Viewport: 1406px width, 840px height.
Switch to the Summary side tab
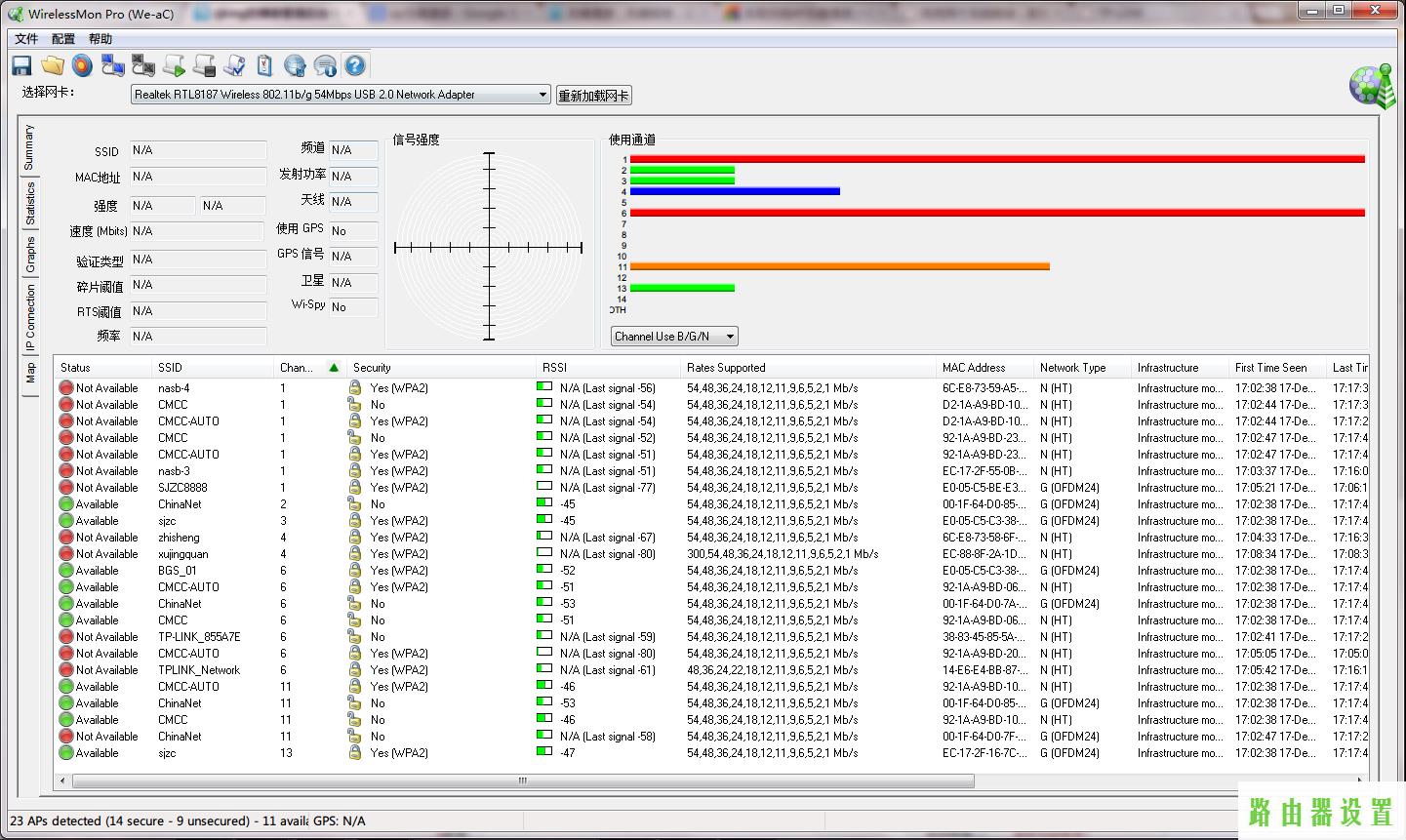tap(29, 147)
